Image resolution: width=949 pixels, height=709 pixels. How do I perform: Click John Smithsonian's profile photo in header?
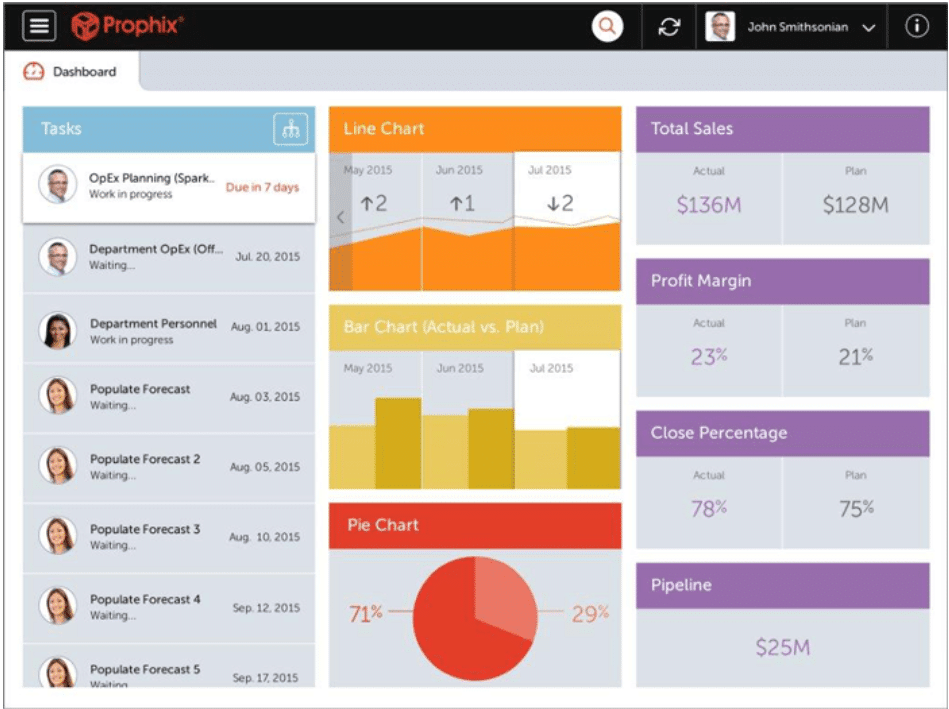(720, 27)
